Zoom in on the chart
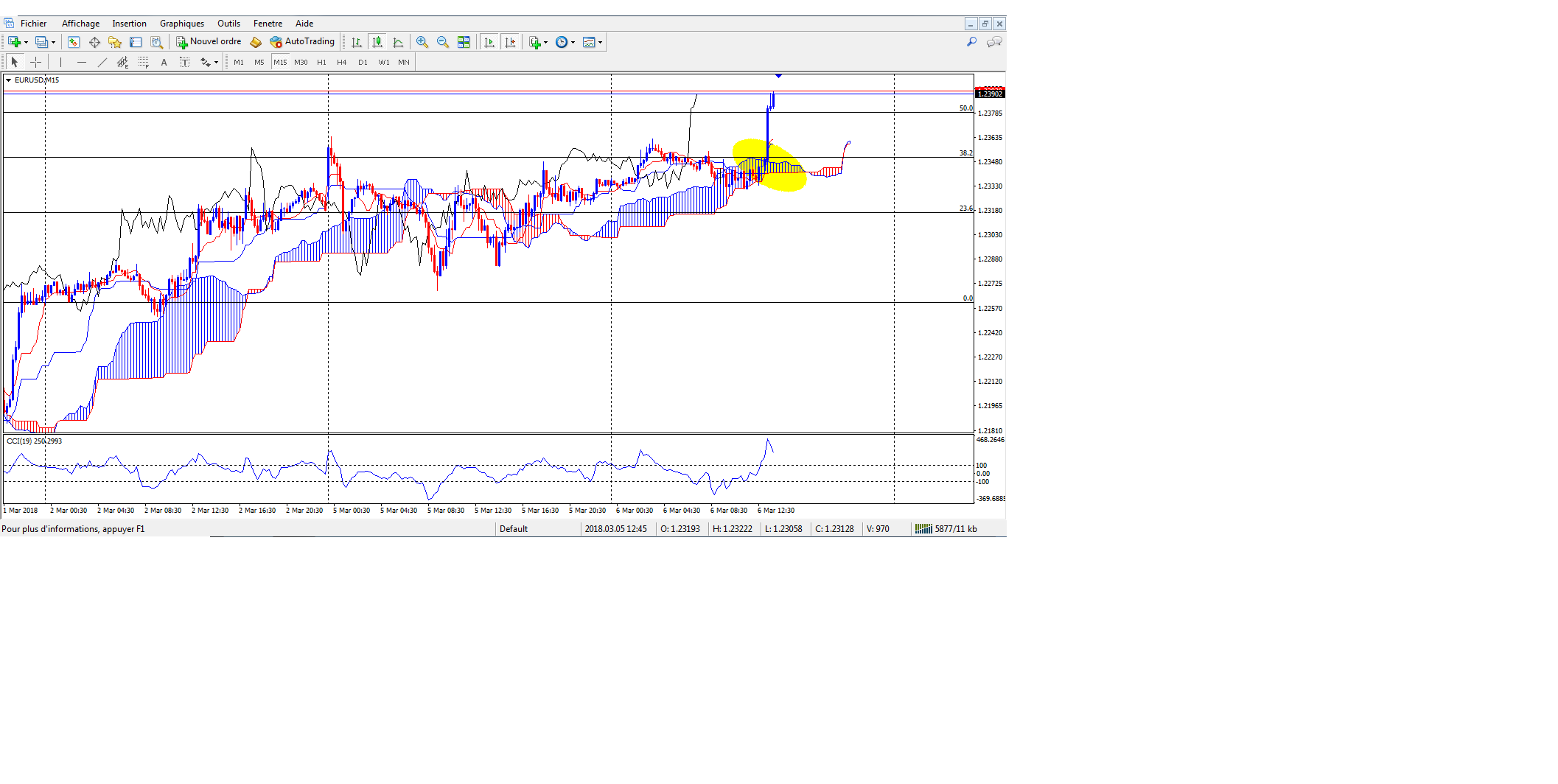Viewport: 1558px width, 784px height. [422, 42]
